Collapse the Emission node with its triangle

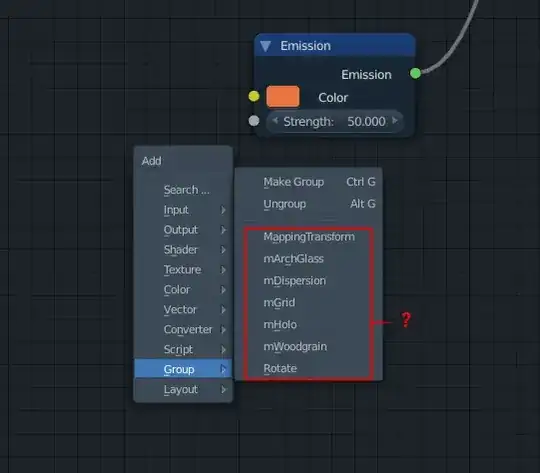pyautogui.click(x=266, y=46)
